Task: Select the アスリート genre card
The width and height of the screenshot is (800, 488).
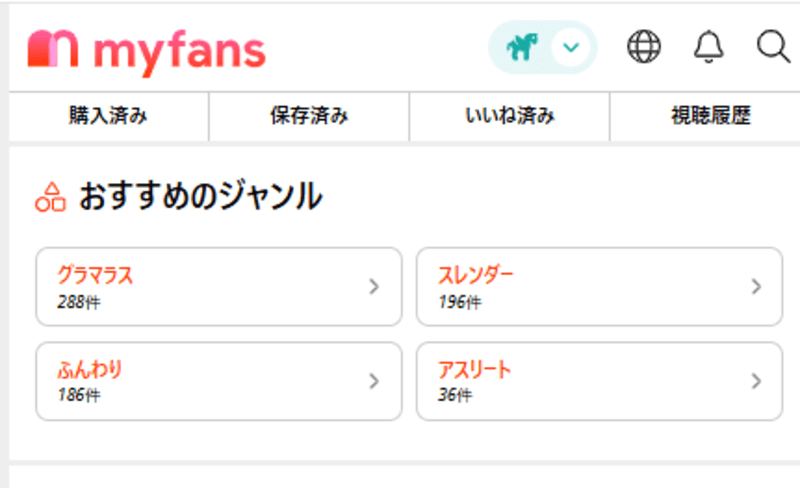Action: tap(599, 381)
